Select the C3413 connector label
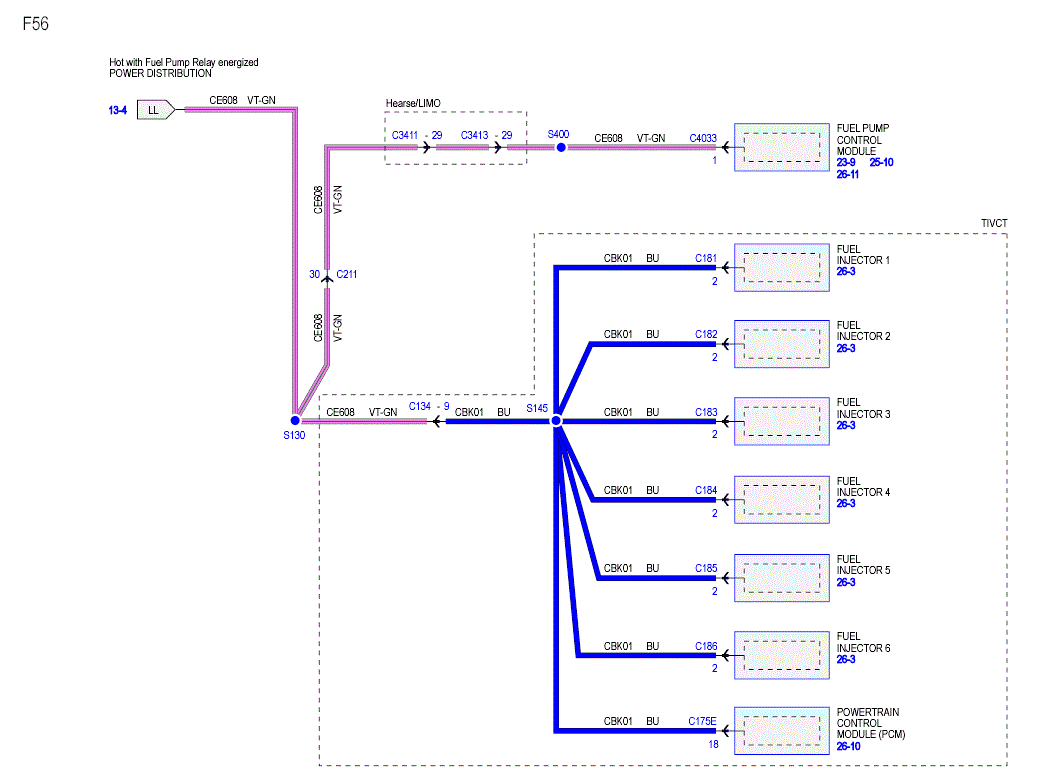This screenshot has height=781, width=1058. (474, 135)
